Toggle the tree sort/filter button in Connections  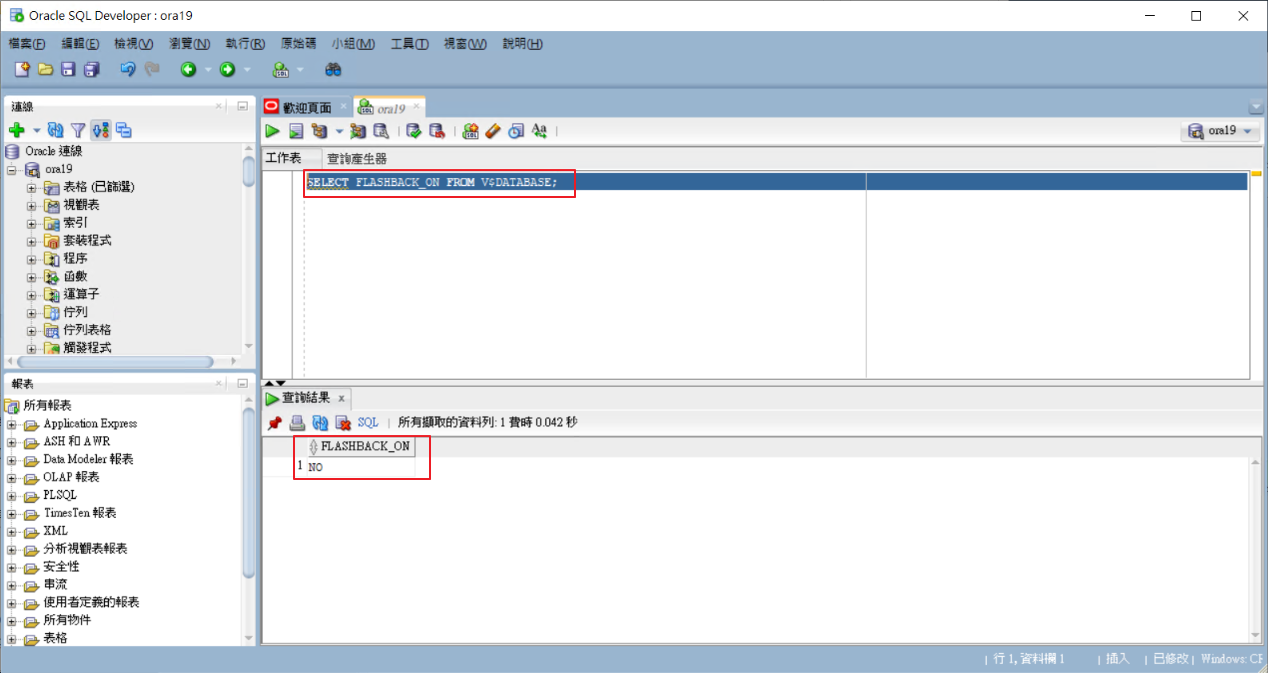point(101,130)
